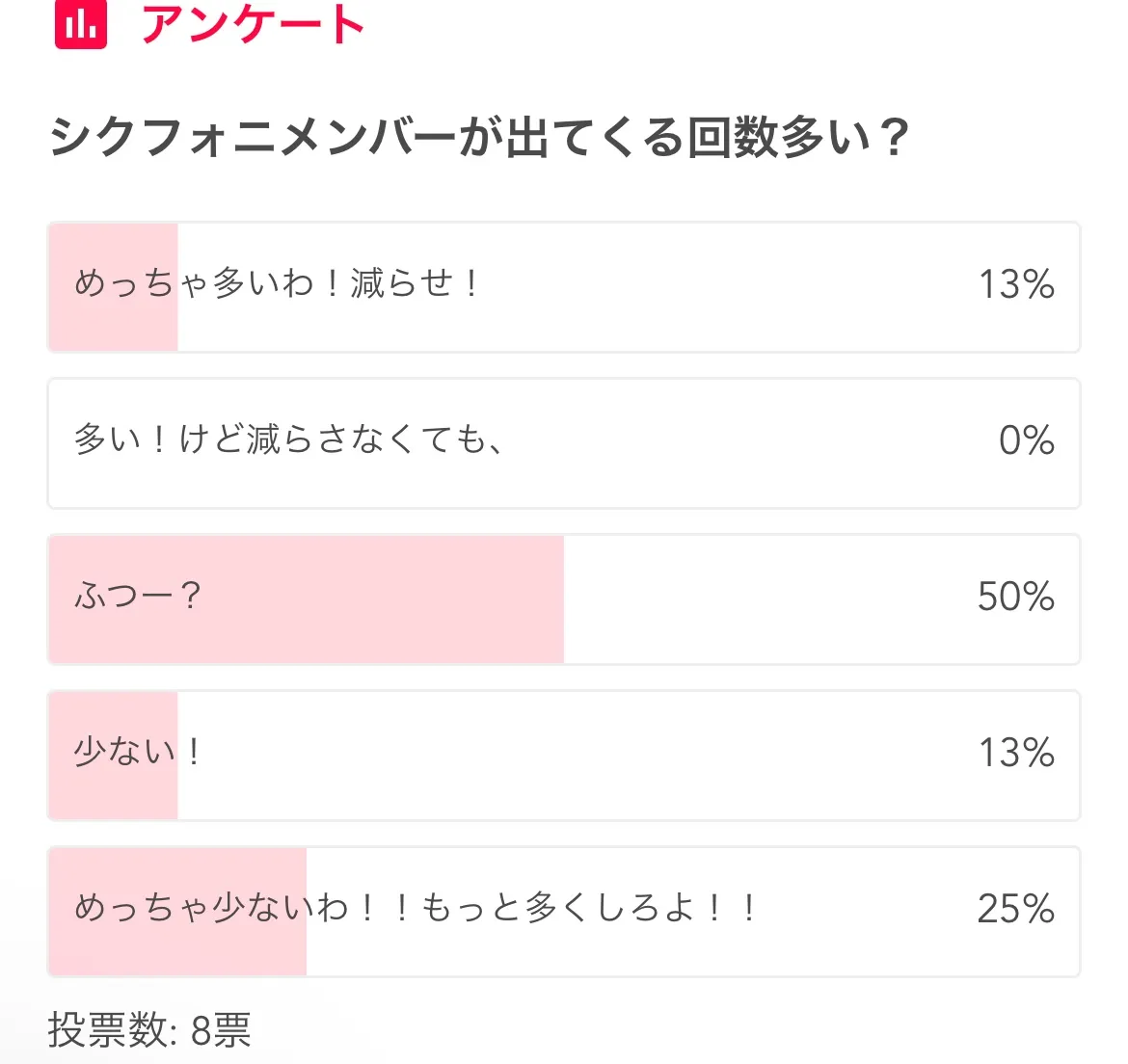Click the 50% result value
The height and width of the screenshot is (1064, 1128).
[x=1016, y=598]
